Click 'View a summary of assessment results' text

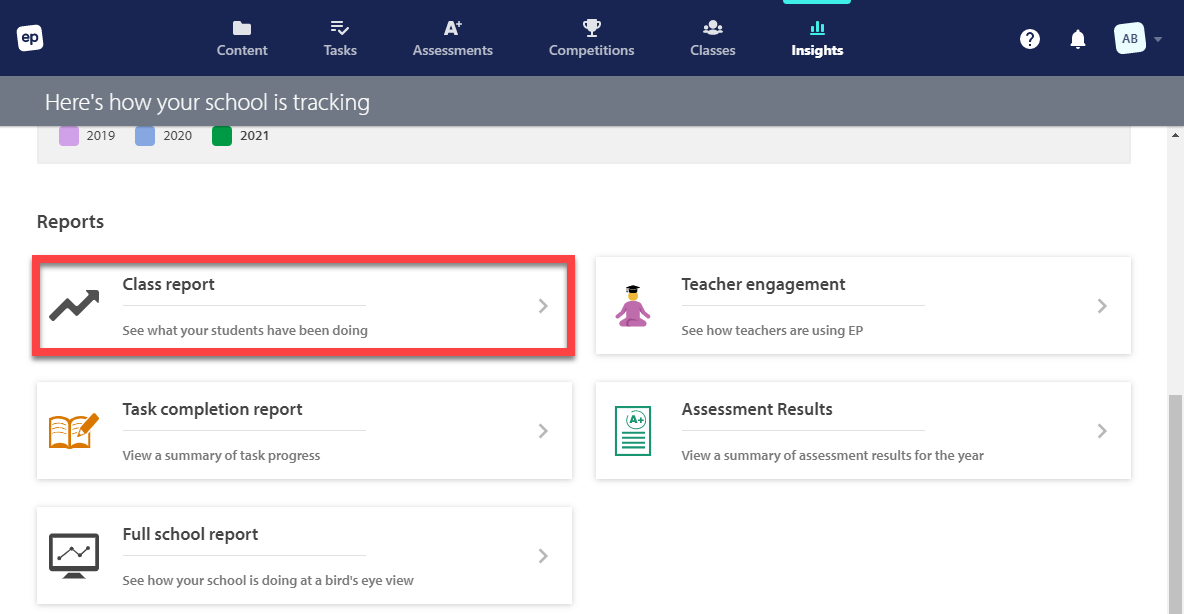coord(832,455)
